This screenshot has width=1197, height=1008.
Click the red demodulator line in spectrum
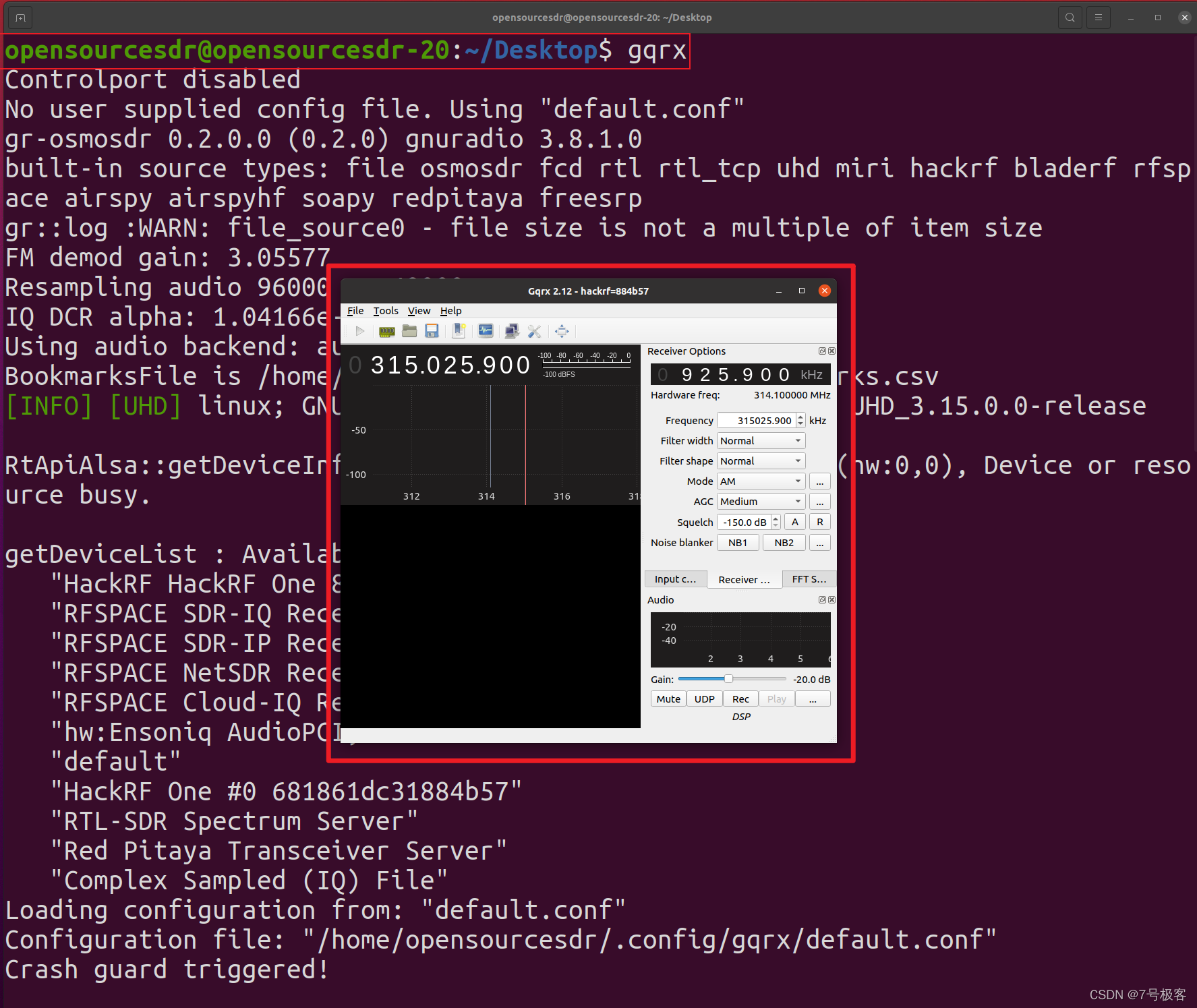click(525, 445)
